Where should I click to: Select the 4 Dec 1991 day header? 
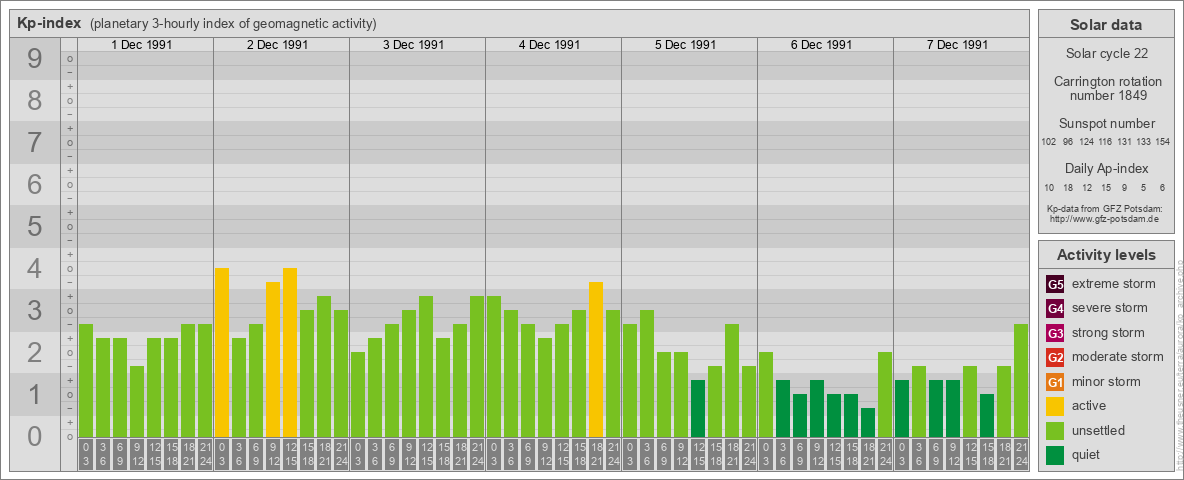(550, 45)
